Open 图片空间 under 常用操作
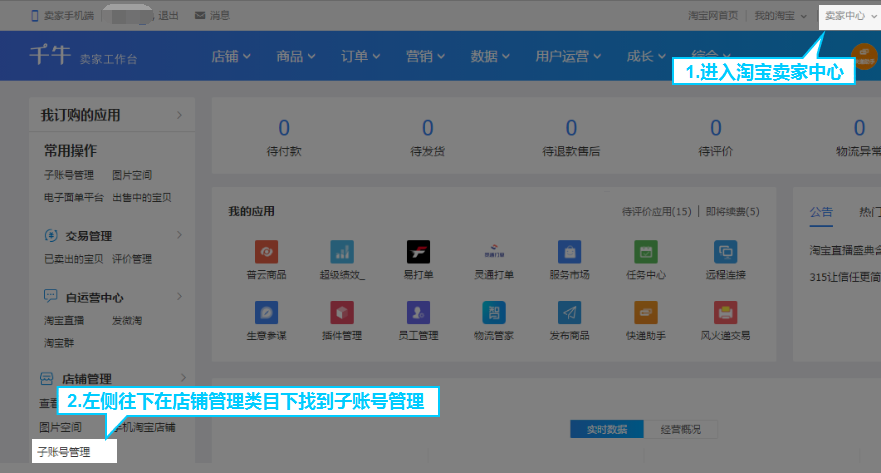The width and height of the screenshot is (881, 473). tap(132, 175)
